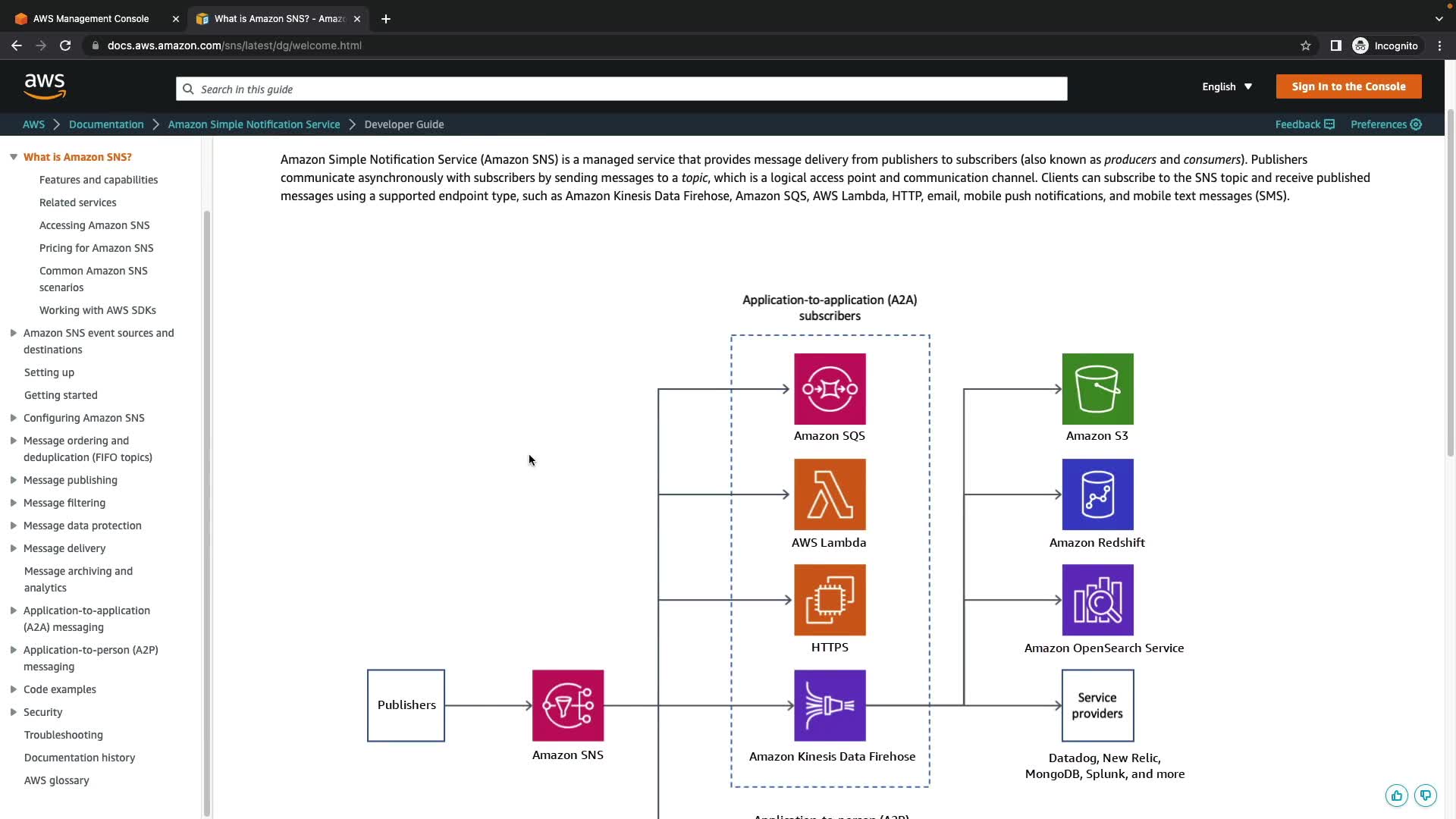Click the thumbs down feedback icon
This screenshot has height=819, width=1456.
tap(1425, 795)
